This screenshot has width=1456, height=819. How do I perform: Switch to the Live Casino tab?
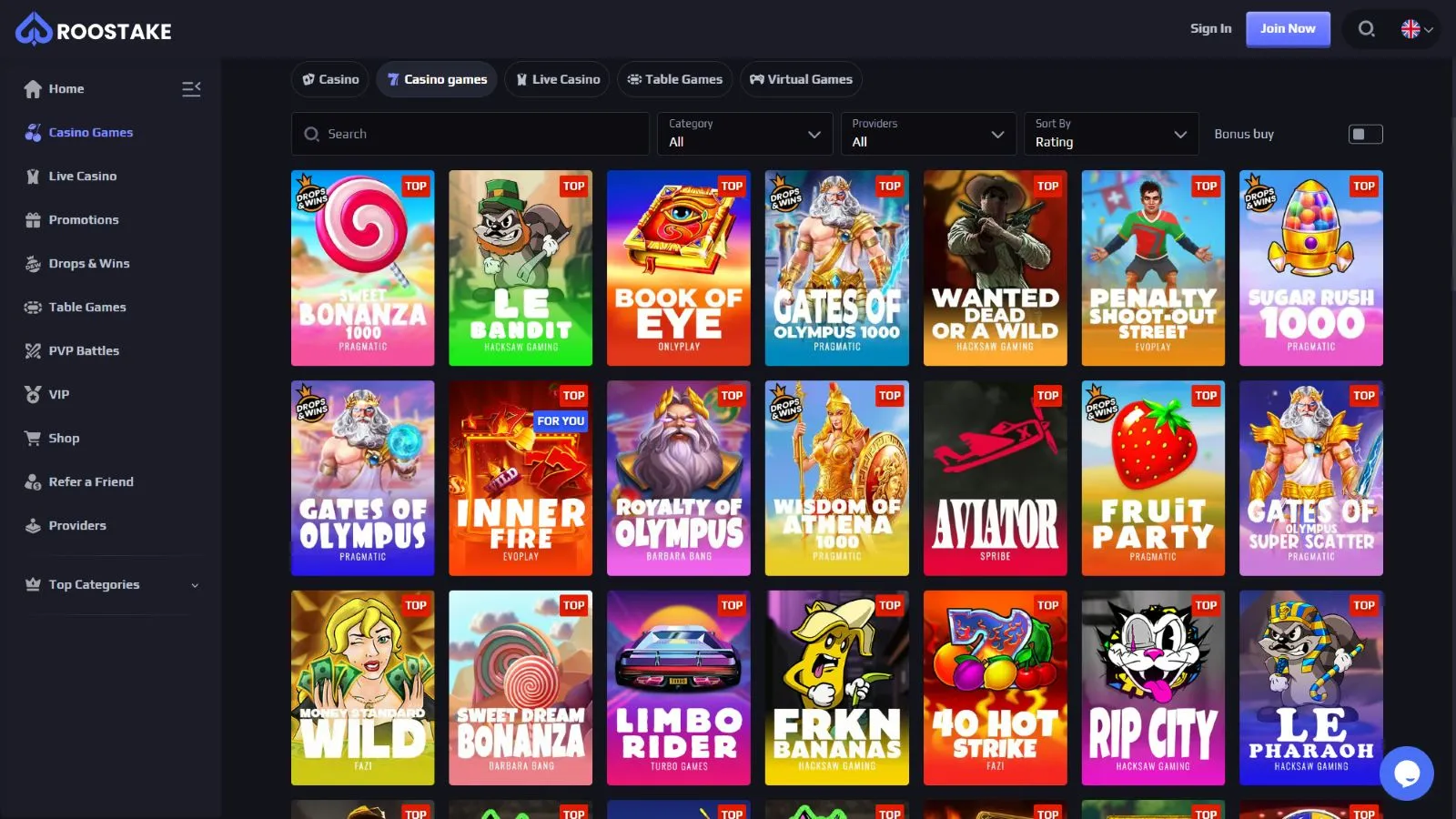[558, 80]
